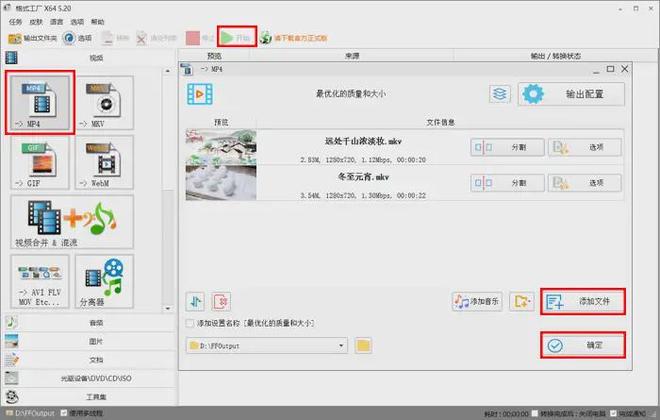The image size is (660, 420).
Task: Open the 皮肤 skin menu
Action: click(x=36, y=22)
